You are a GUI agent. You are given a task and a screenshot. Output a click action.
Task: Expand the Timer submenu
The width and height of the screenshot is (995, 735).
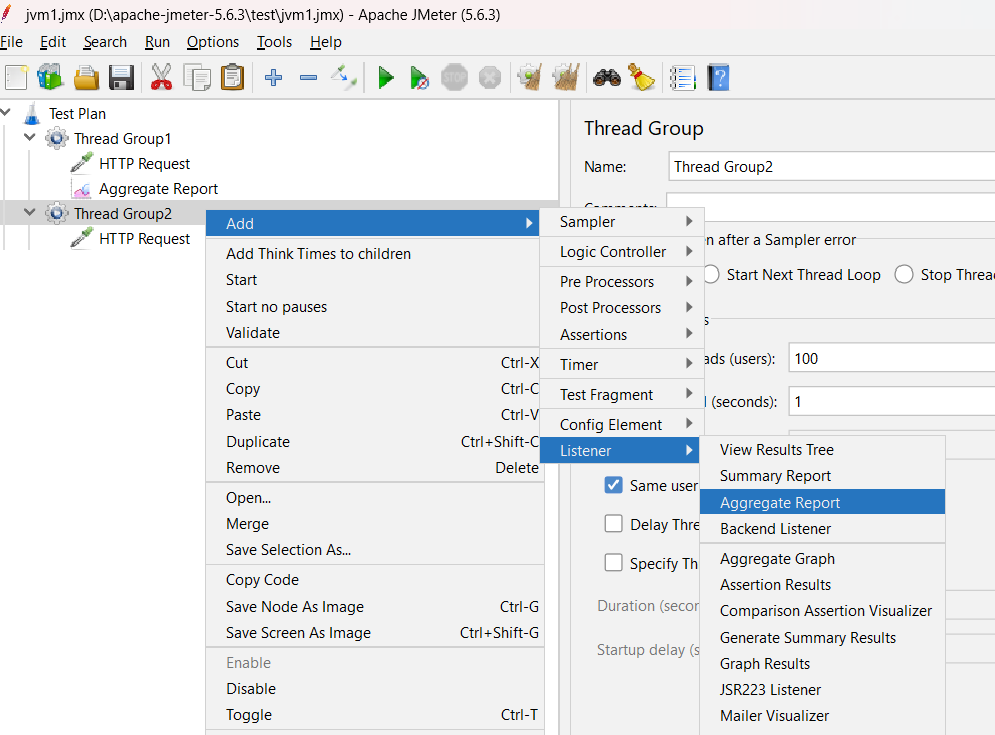pyautogui.click(x=621, y=364)
